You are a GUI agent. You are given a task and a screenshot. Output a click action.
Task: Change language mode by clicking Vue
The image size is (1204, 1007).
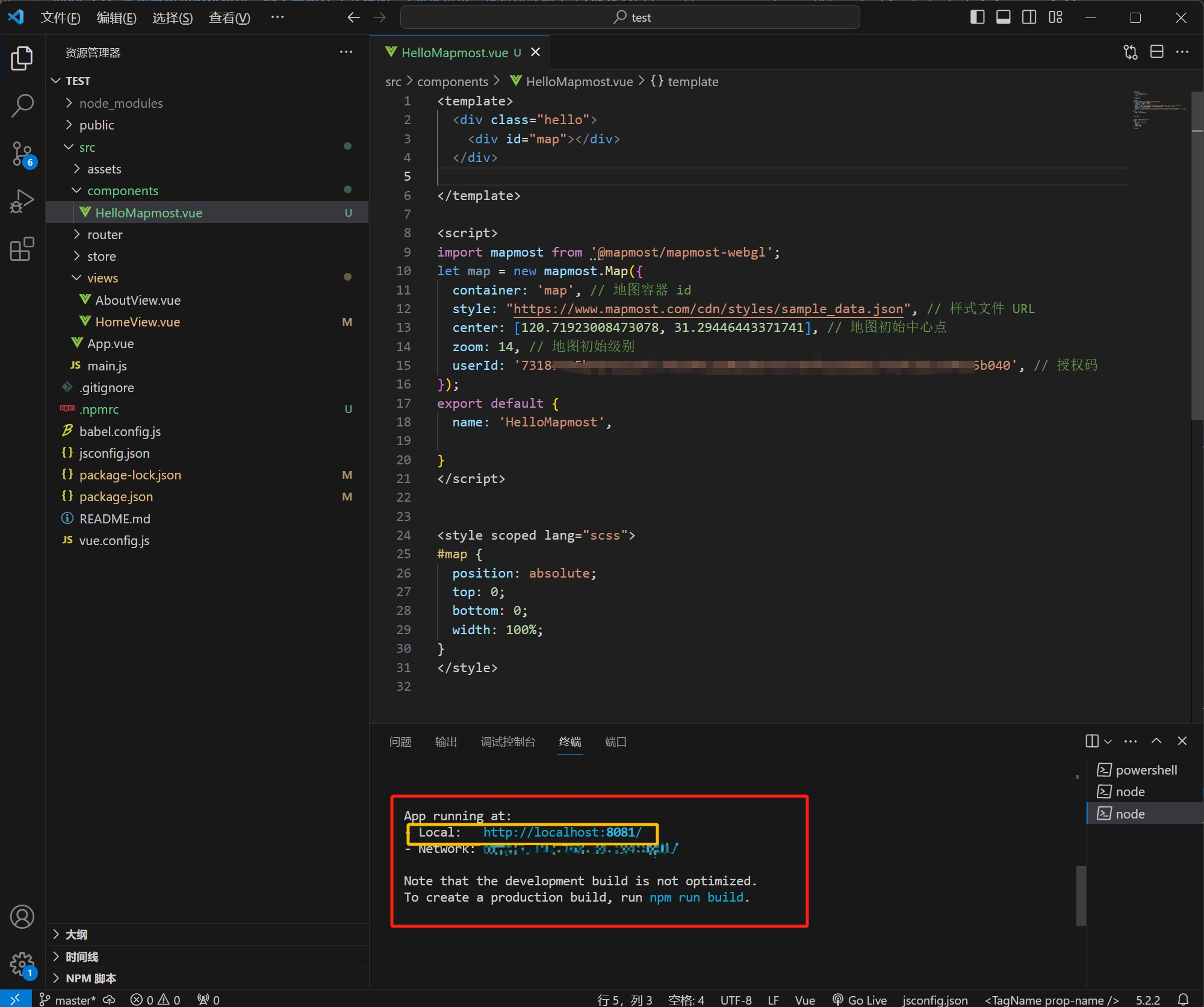click(805, 1000)
